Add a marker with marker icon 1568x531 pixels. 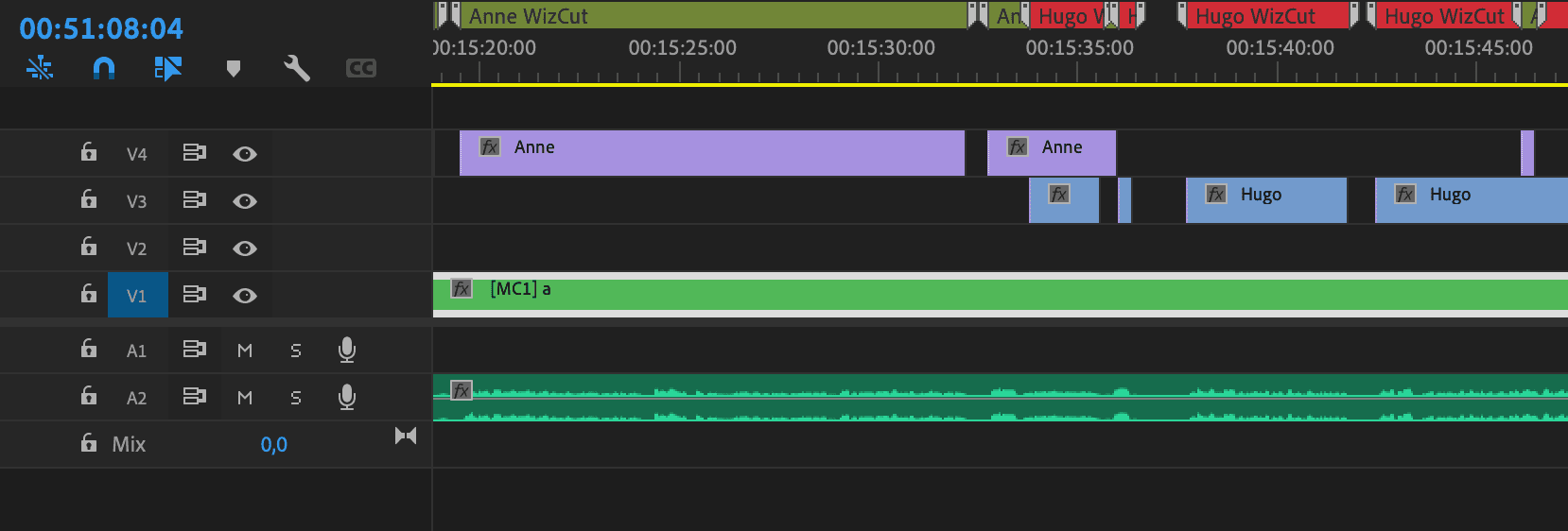click(234, 68)
